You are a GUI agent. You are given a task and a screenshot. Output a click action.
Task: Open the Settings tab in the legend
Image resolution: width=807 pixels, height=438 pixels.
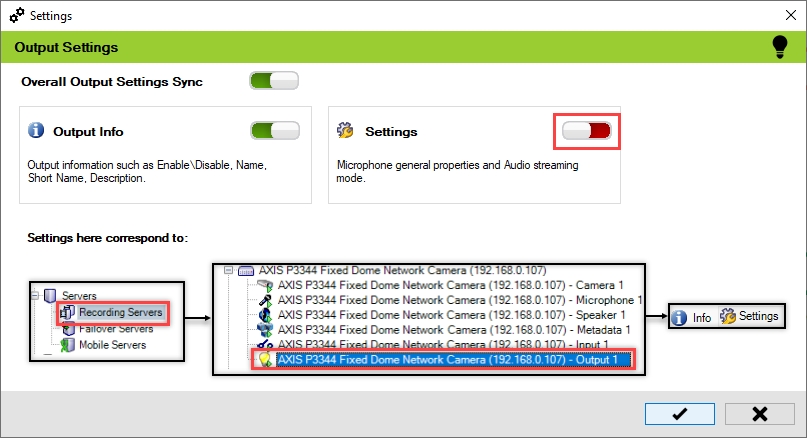click(x=748, y=317)
